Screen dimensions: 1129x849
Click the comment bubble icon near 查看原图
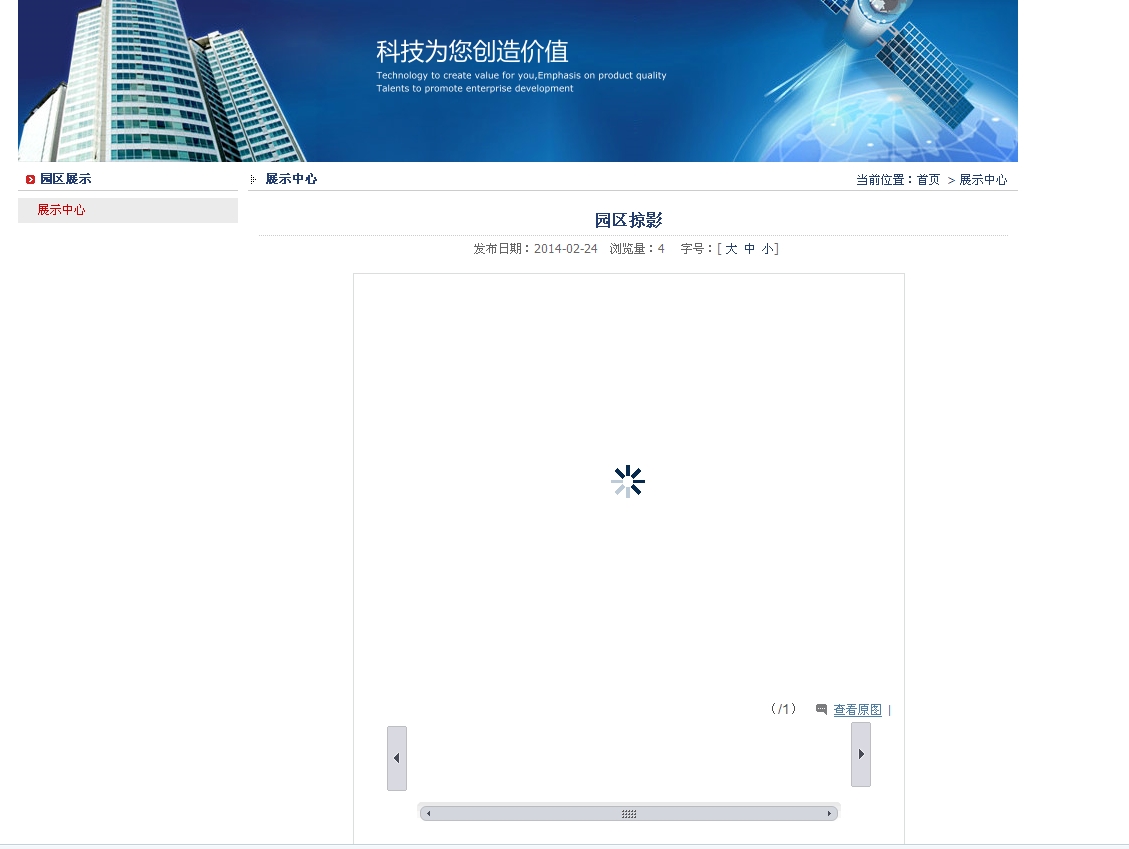tap(821, 709)
